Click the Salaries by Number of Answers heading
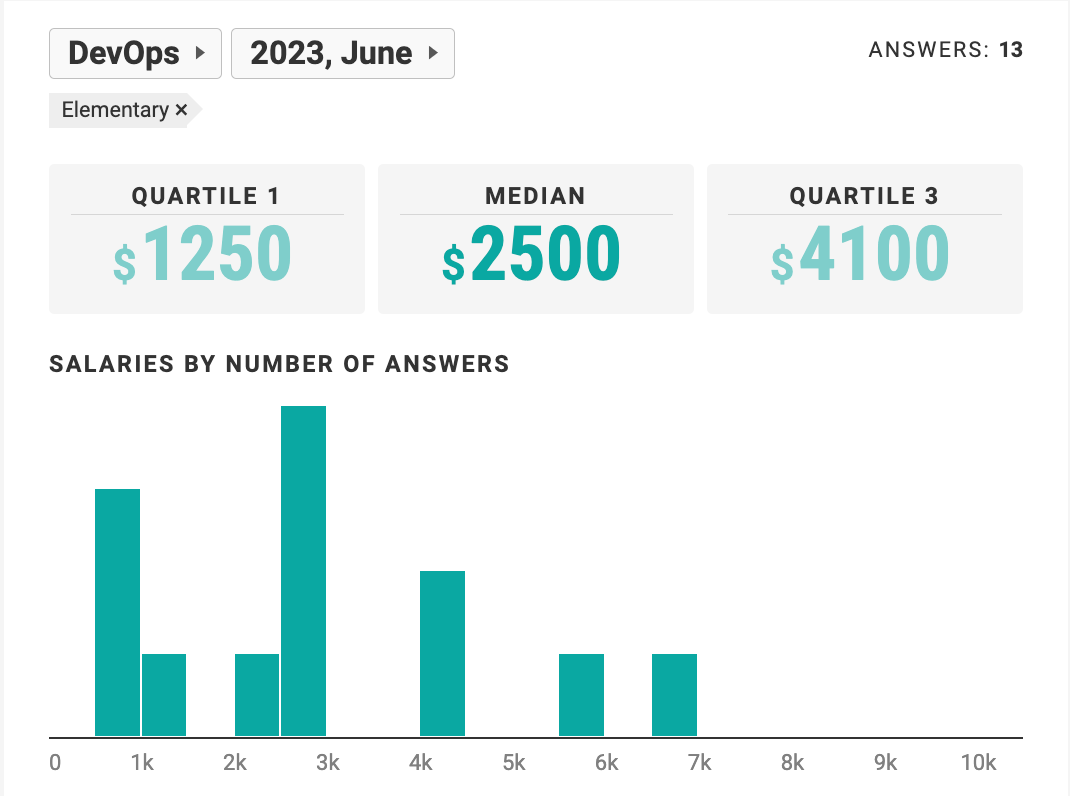 279,364
